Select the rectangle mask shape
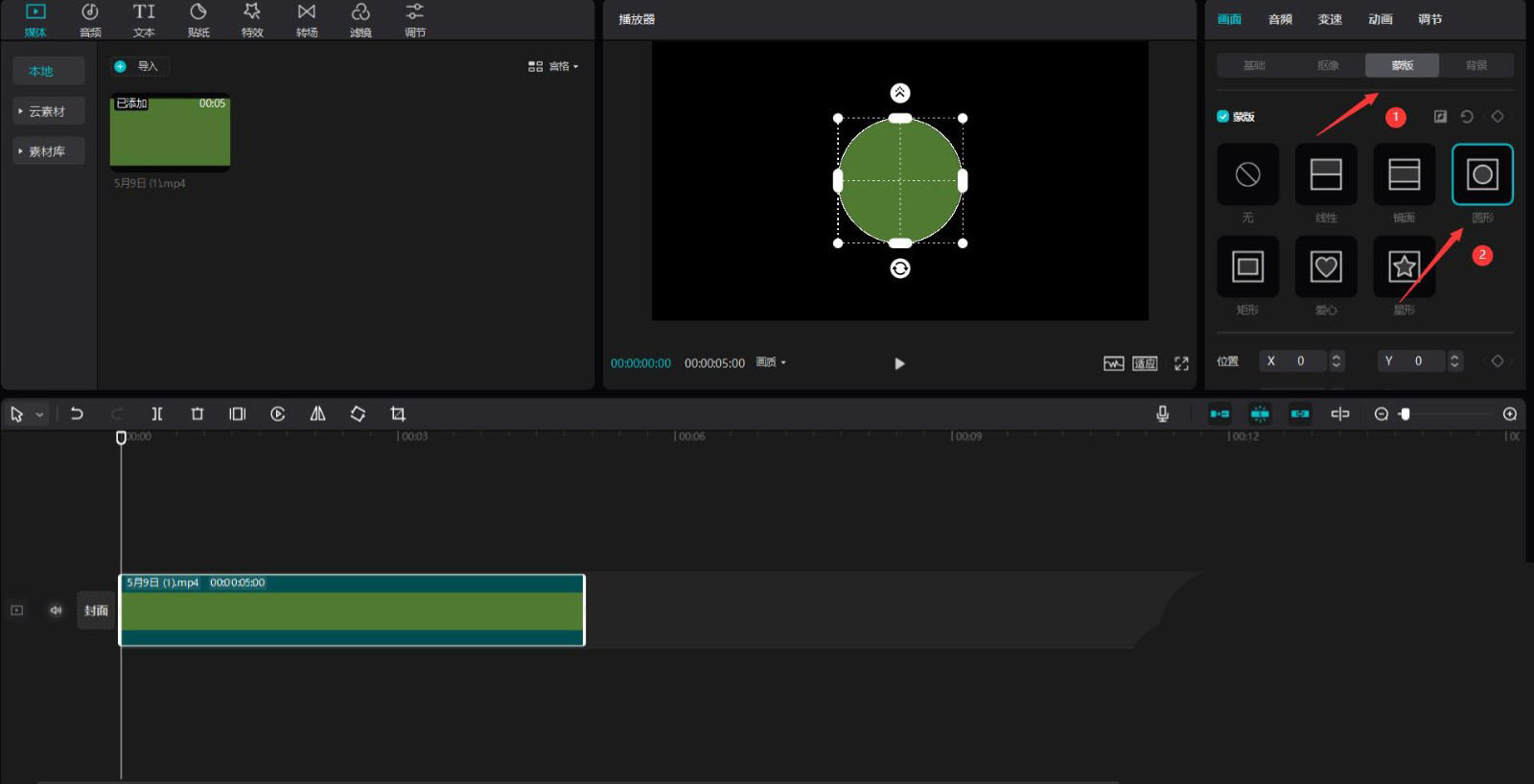Viewport: 1534px width, 784px height. pos(1247,266)
